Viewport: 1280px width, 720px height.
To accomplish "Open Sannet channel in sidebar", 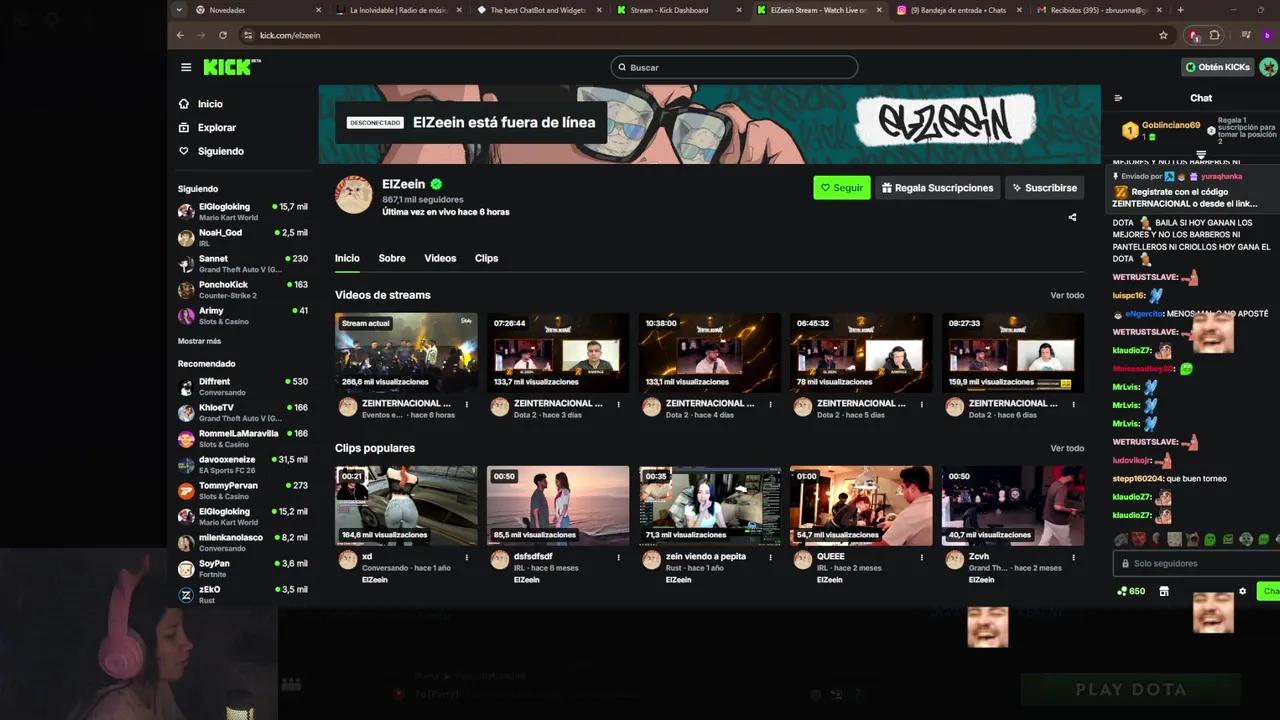I will [243, 264].
